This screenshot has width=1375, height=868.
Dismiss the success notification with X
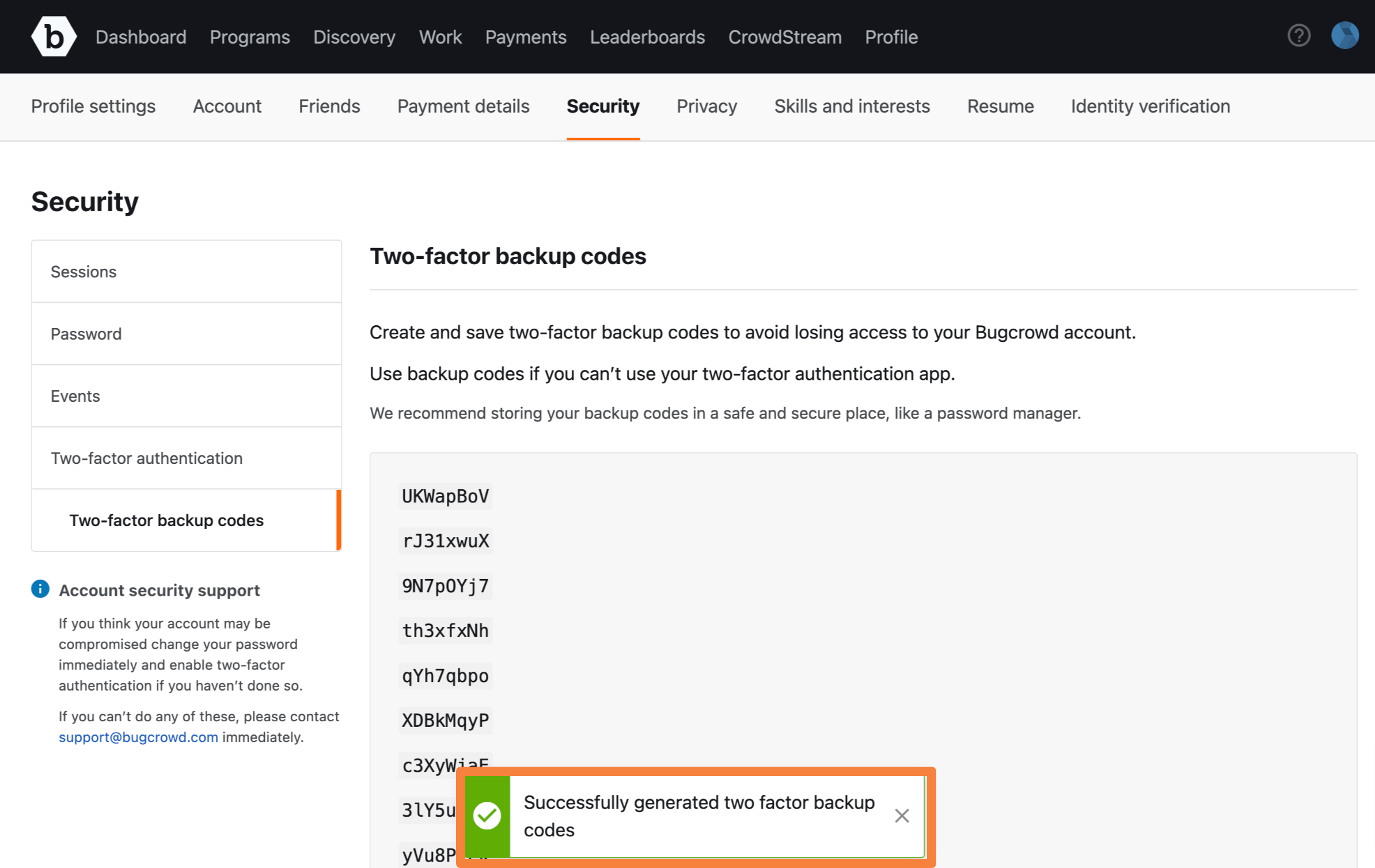click(x=902, y=816)
